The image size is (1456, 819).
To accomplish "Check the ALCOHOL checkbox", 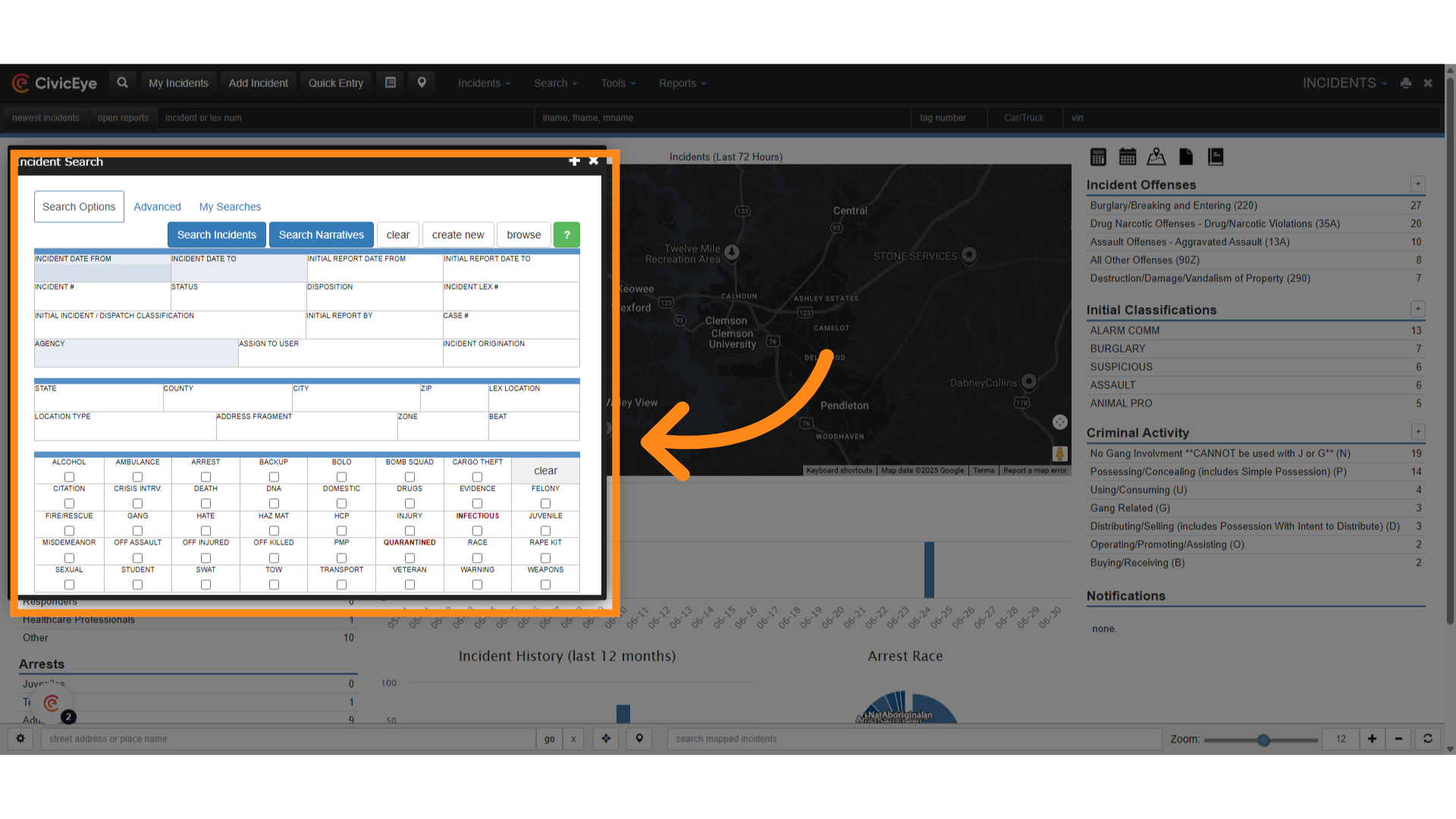I will coord(69,477).
